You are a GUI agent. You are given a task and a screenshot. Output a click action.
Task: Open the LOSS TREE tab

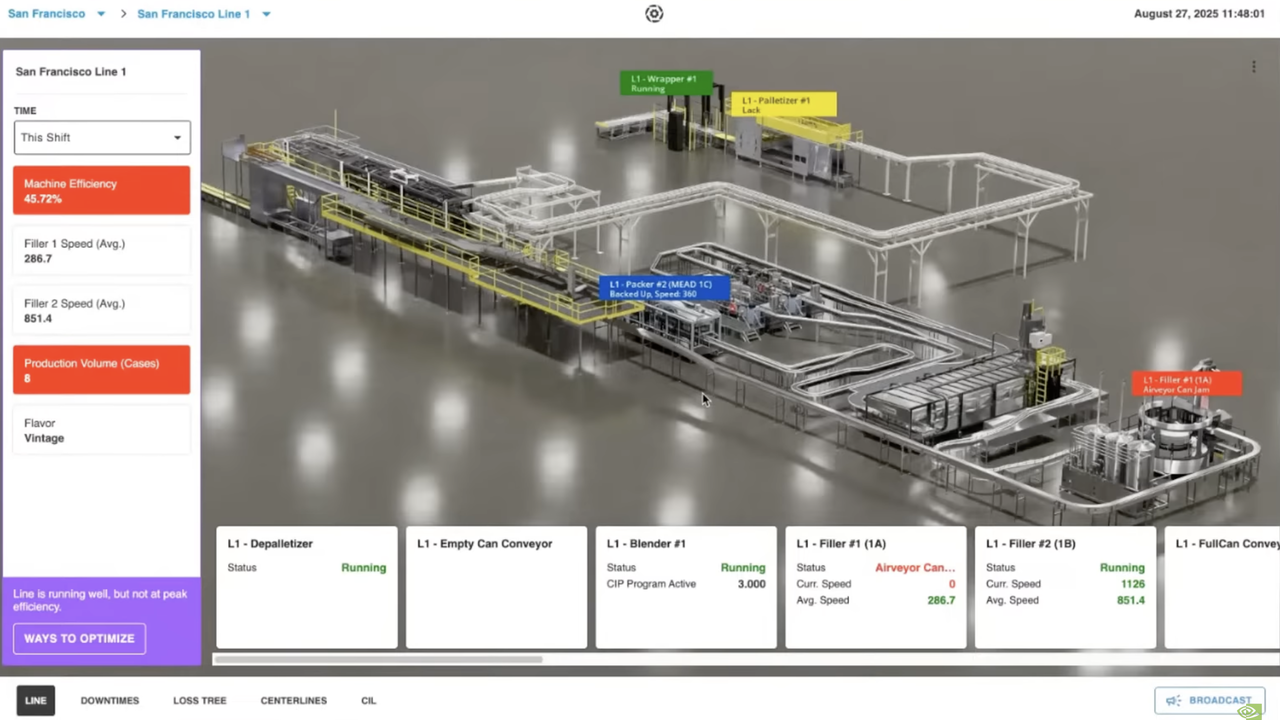[200, 701]
